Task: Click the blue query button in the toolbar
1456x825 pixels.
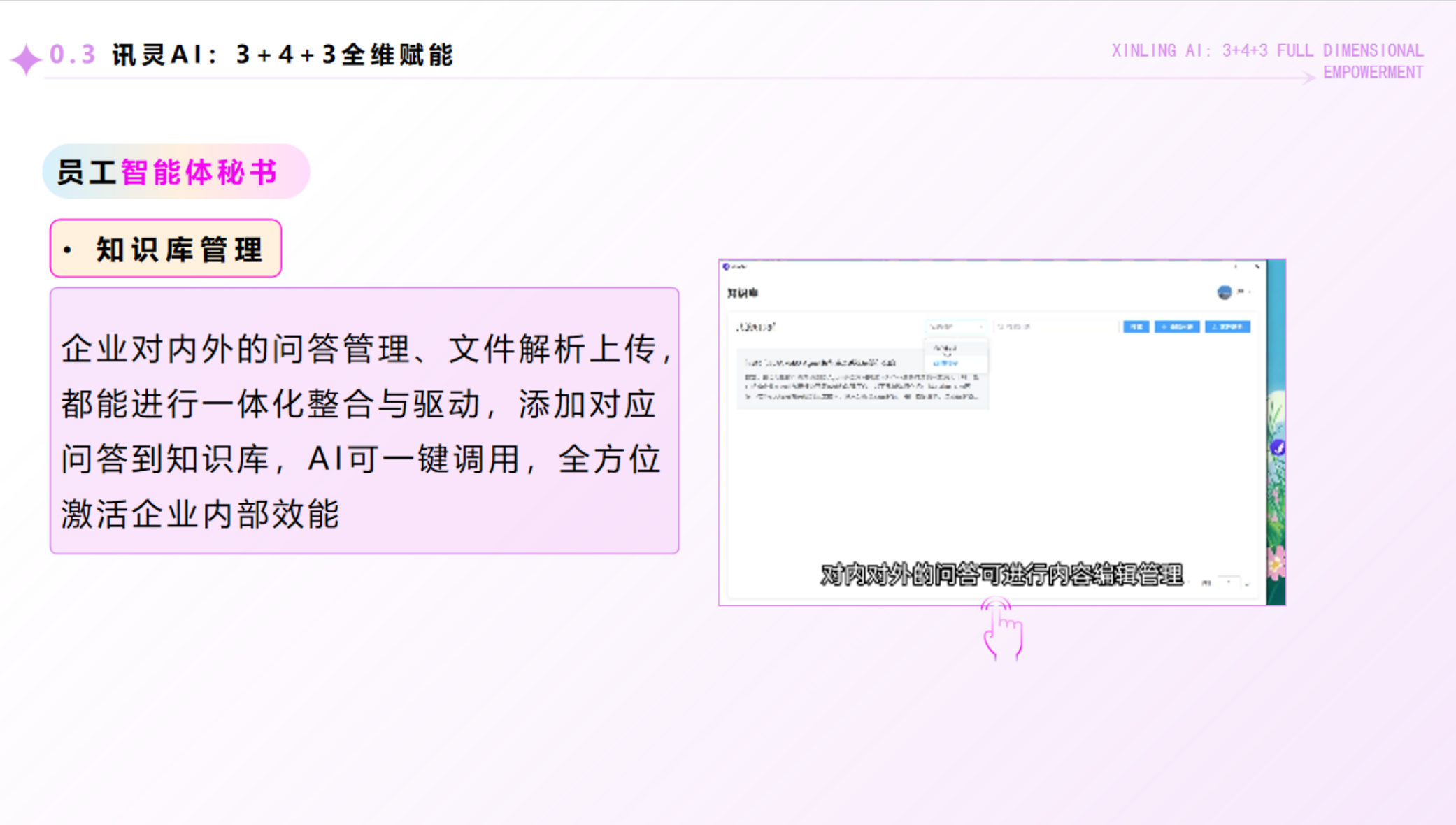Action: point(1136,327)
